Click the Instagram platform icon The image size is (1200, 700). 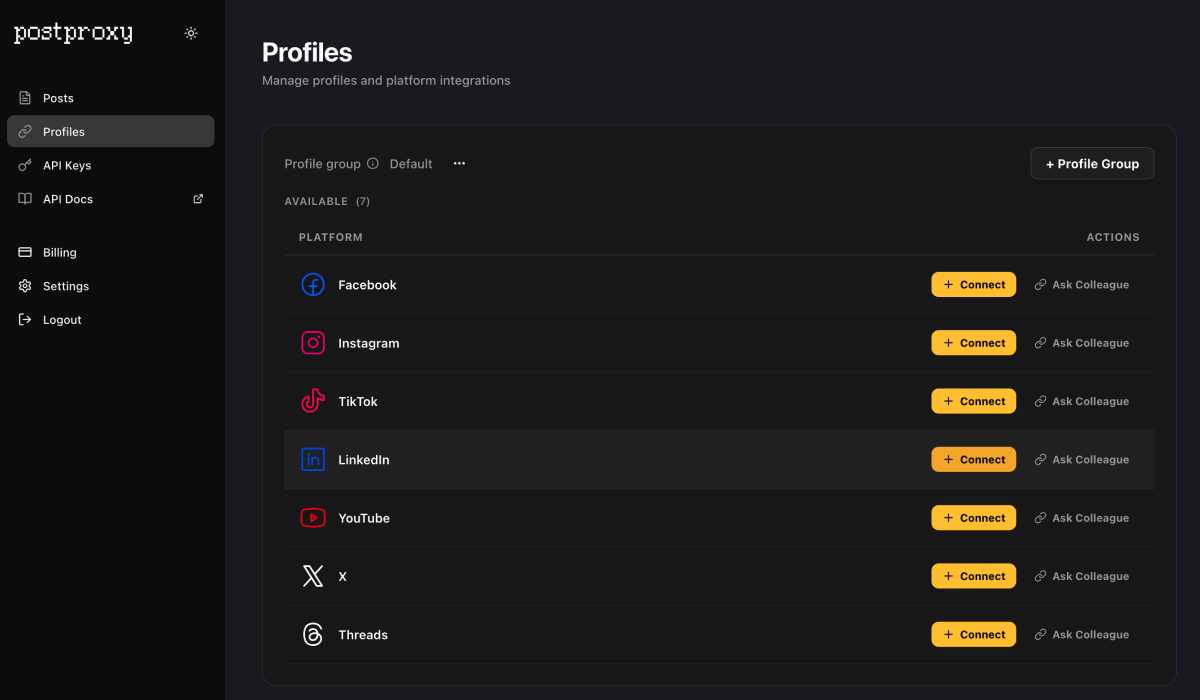pos(313,342)
